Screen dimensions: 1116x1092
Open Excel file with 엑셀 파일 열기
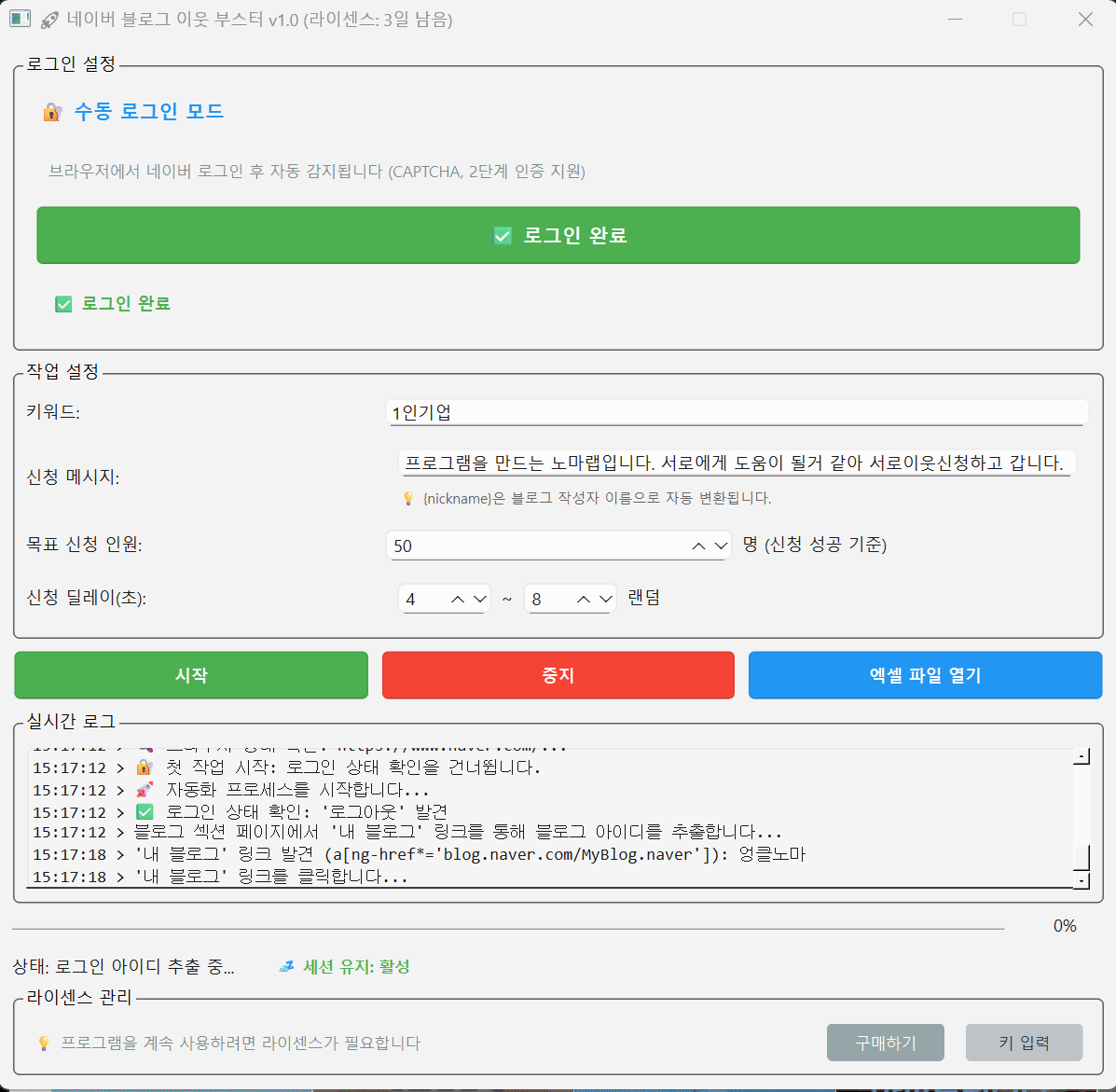925,675
